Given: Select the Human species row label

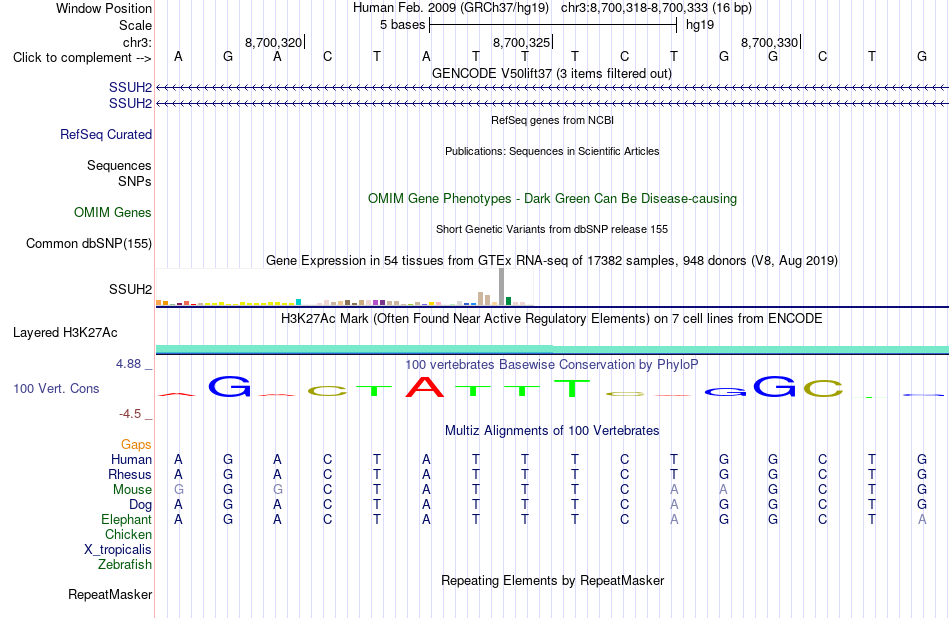Looking at the screenshot, I should (x=131, y=460).
